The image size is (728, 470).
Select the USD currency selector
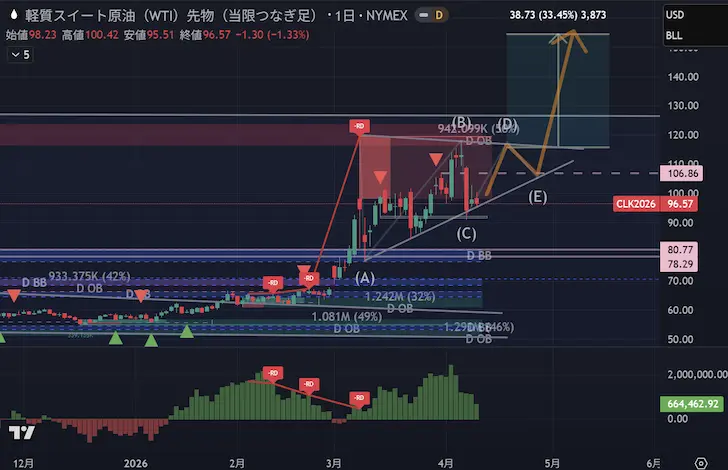675,15
